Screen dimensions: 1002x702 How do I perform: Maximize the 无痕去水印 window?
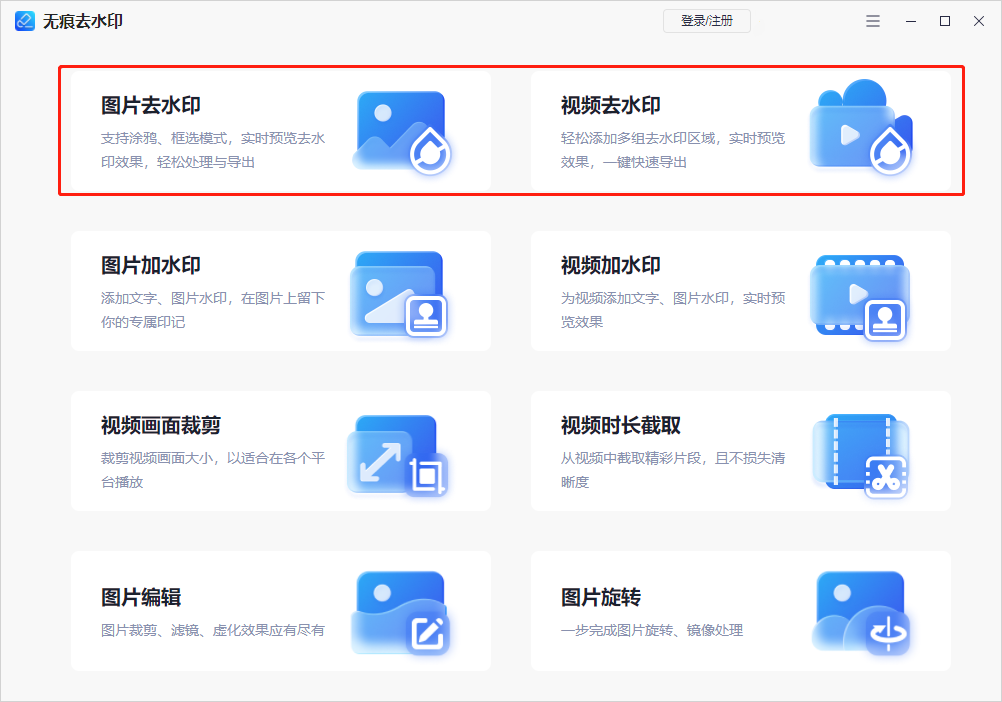point(945,21)
